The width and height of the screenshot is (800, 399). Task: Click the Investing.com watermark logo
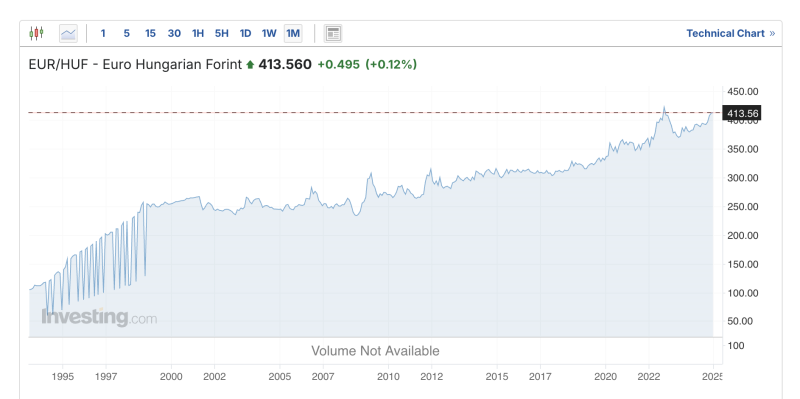coord(99,317)
